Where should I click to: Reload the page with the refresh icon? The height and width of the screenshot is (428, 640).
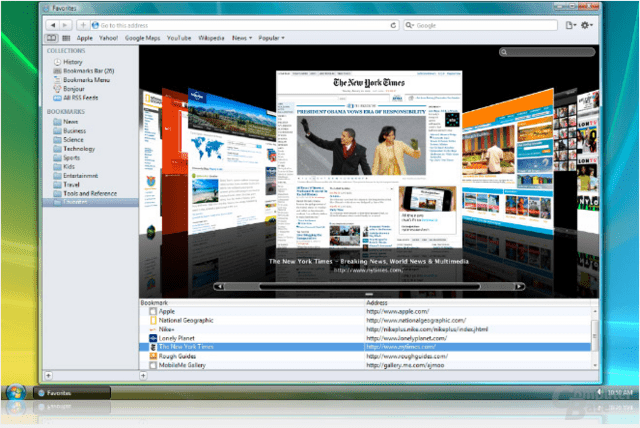coord(393,25)
